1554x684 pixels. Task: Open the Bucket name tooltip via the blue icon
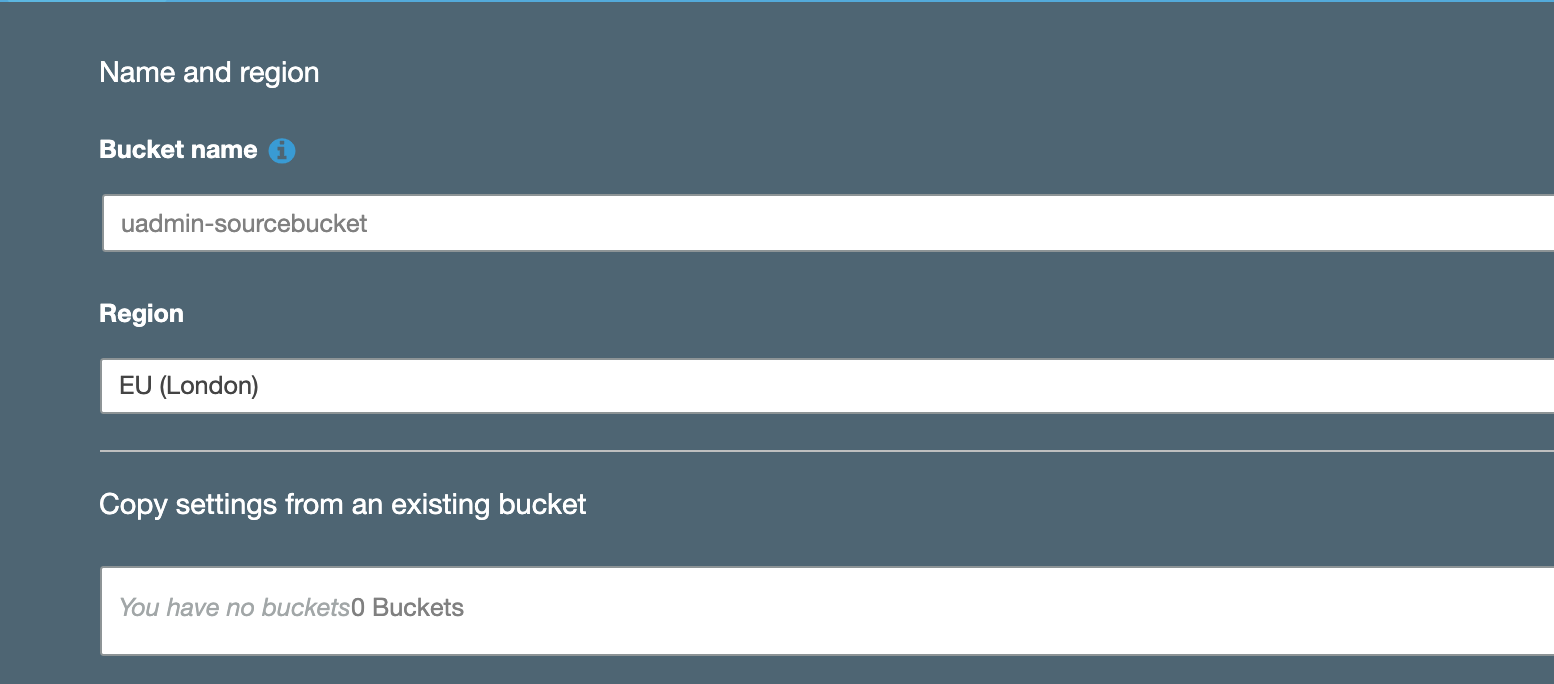(282, 149)
